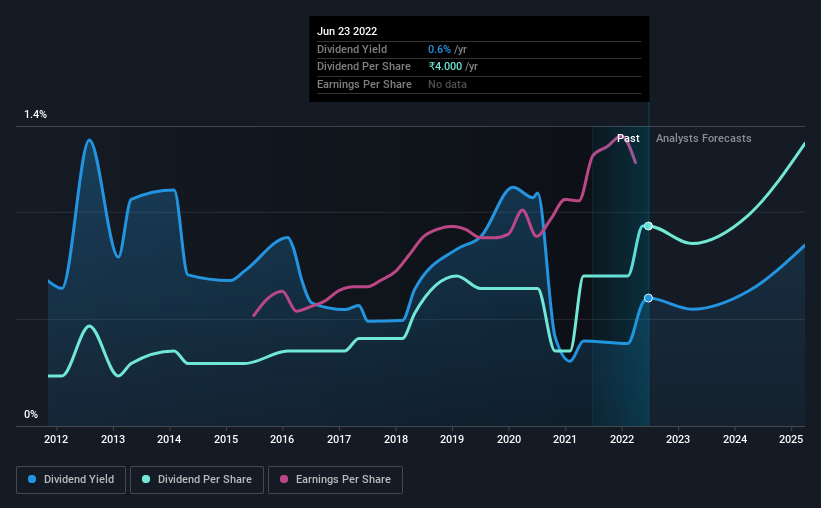Toggle the Dividend Per Share legend series
The height and width of the screenshot is (508, 821).
pyautogui.click(x=197, y=480)
